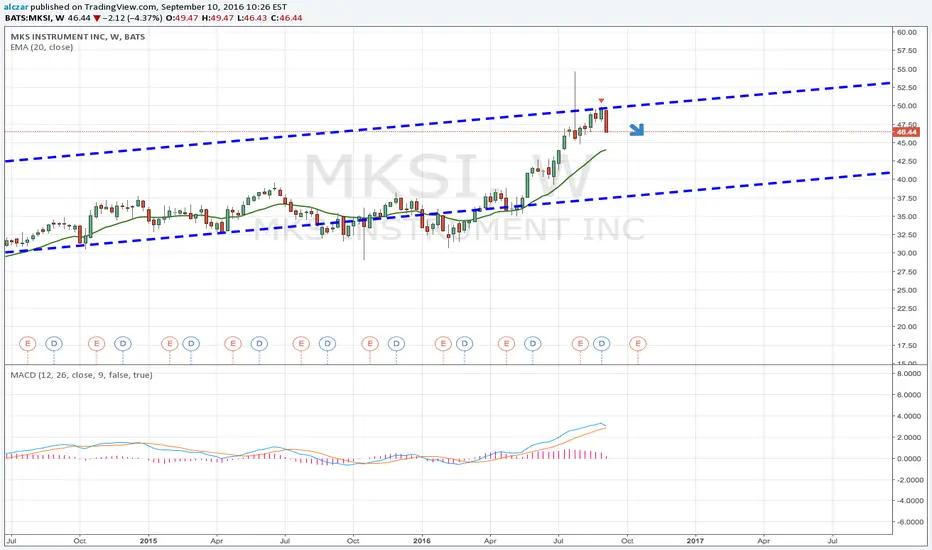Click the 50.00 price axis label
The height and width of the screenshot is (550, 932).
coord(906,106)
